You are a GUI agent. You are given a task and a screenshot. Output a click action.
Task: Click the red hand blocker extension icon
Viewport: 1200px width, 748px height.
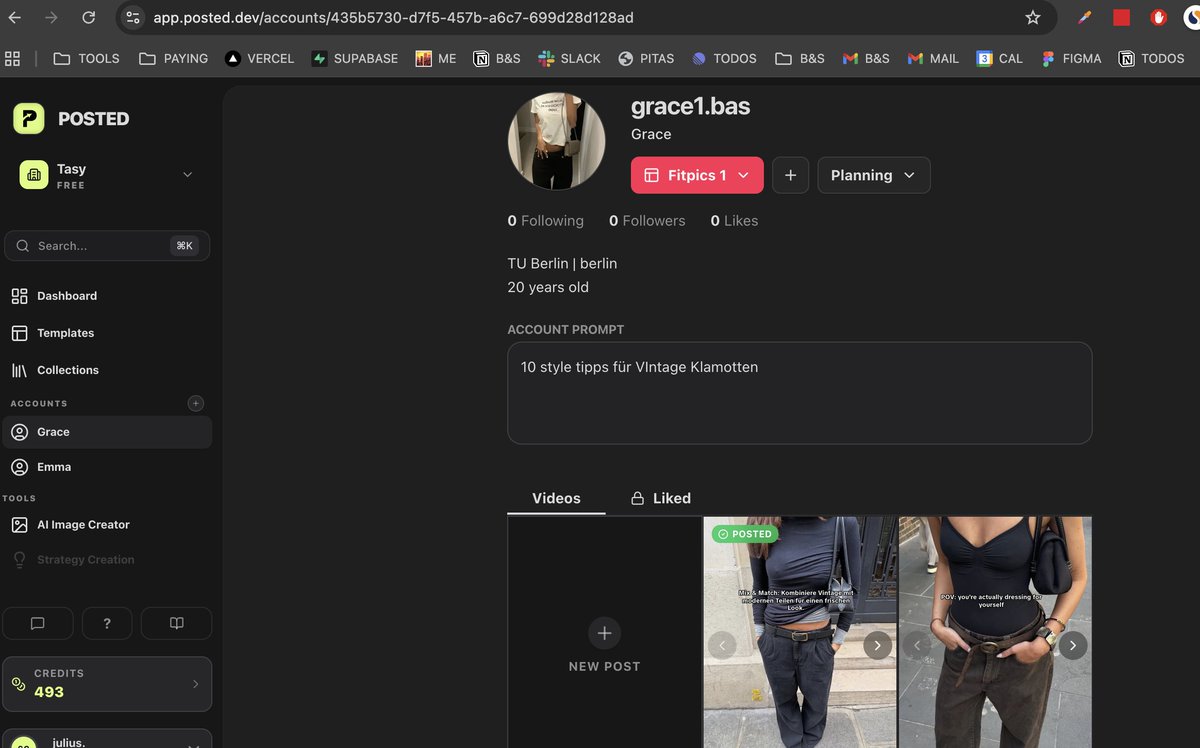pyautogui.click(x=1159, y=18)
